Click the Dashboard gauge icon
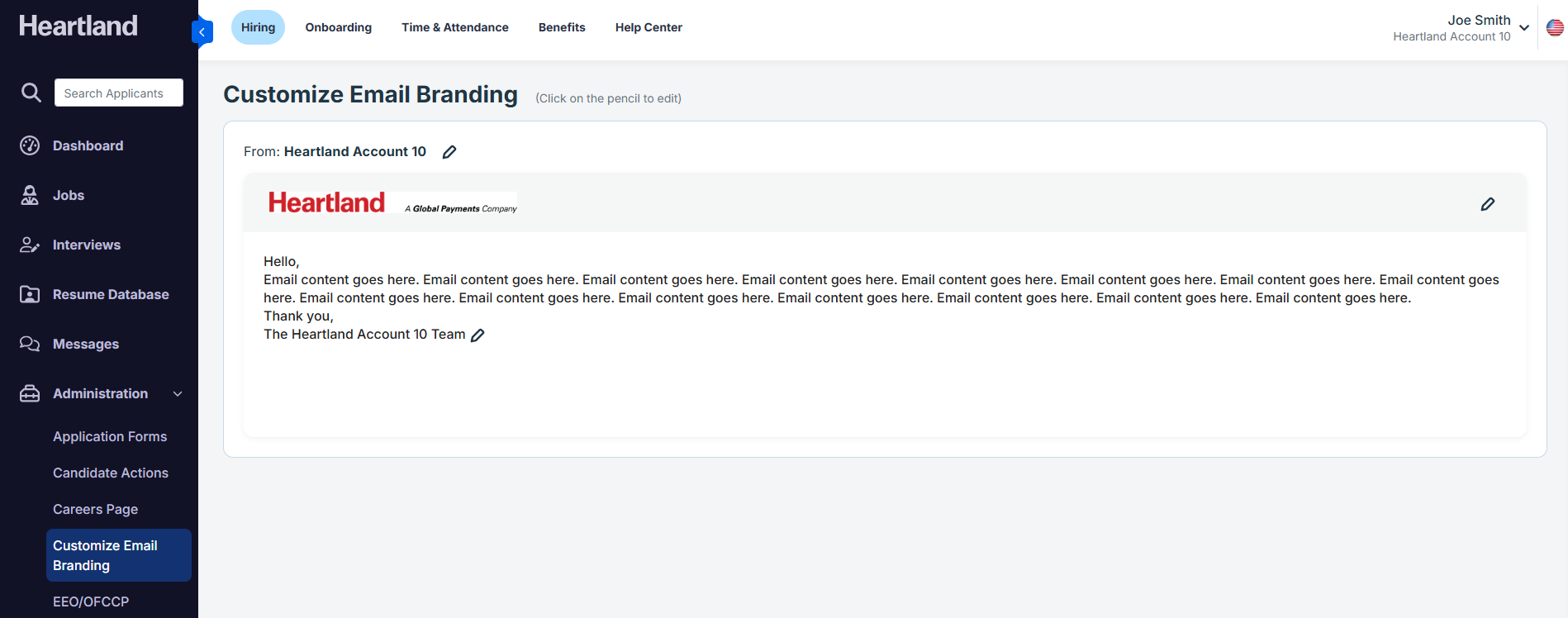This screenshot has height=618, width=1568. pyautogui.click(x=30, y=145)
